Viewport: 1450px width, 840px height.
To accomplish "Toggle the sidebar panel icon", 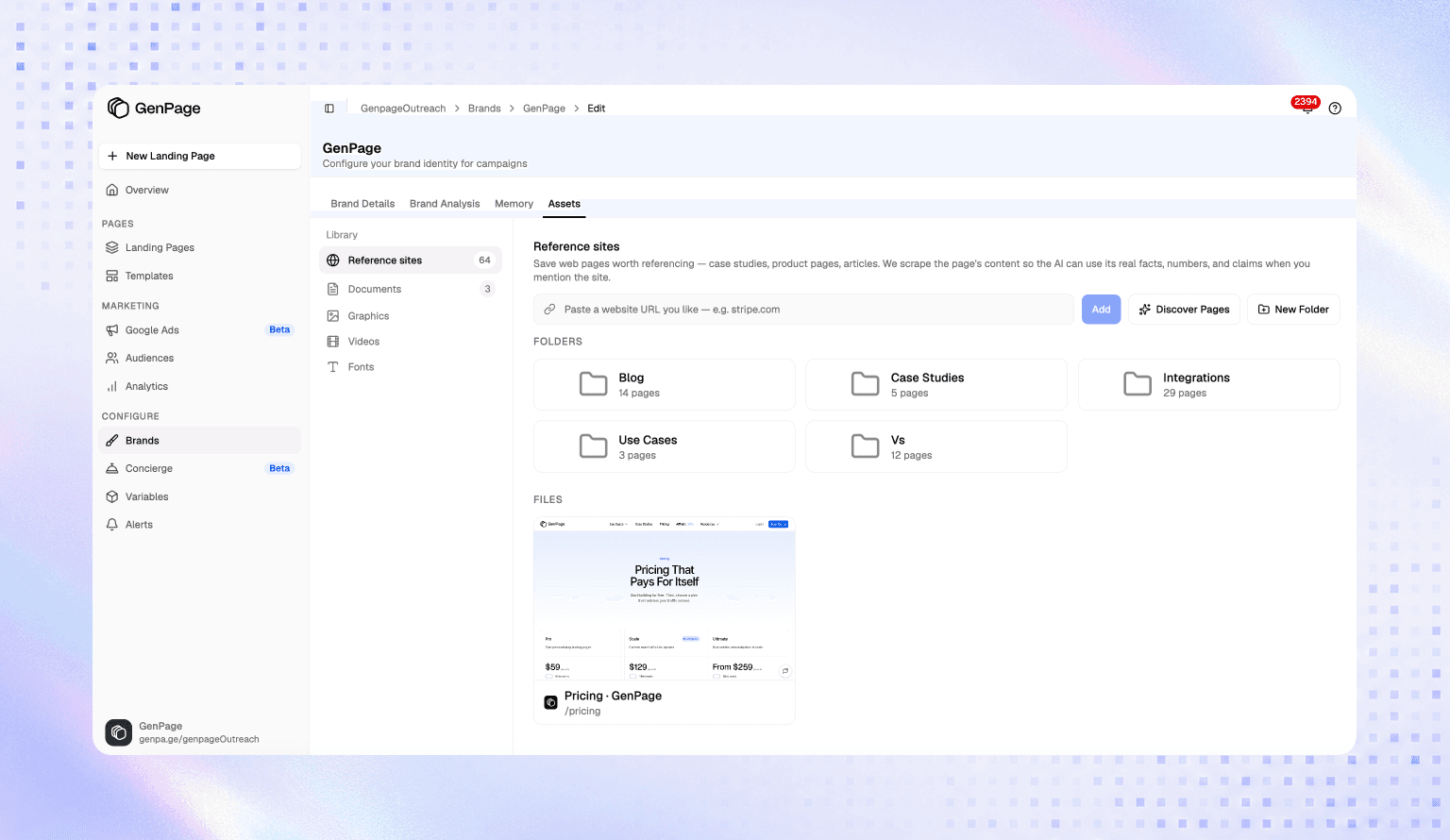I will 329,109.
